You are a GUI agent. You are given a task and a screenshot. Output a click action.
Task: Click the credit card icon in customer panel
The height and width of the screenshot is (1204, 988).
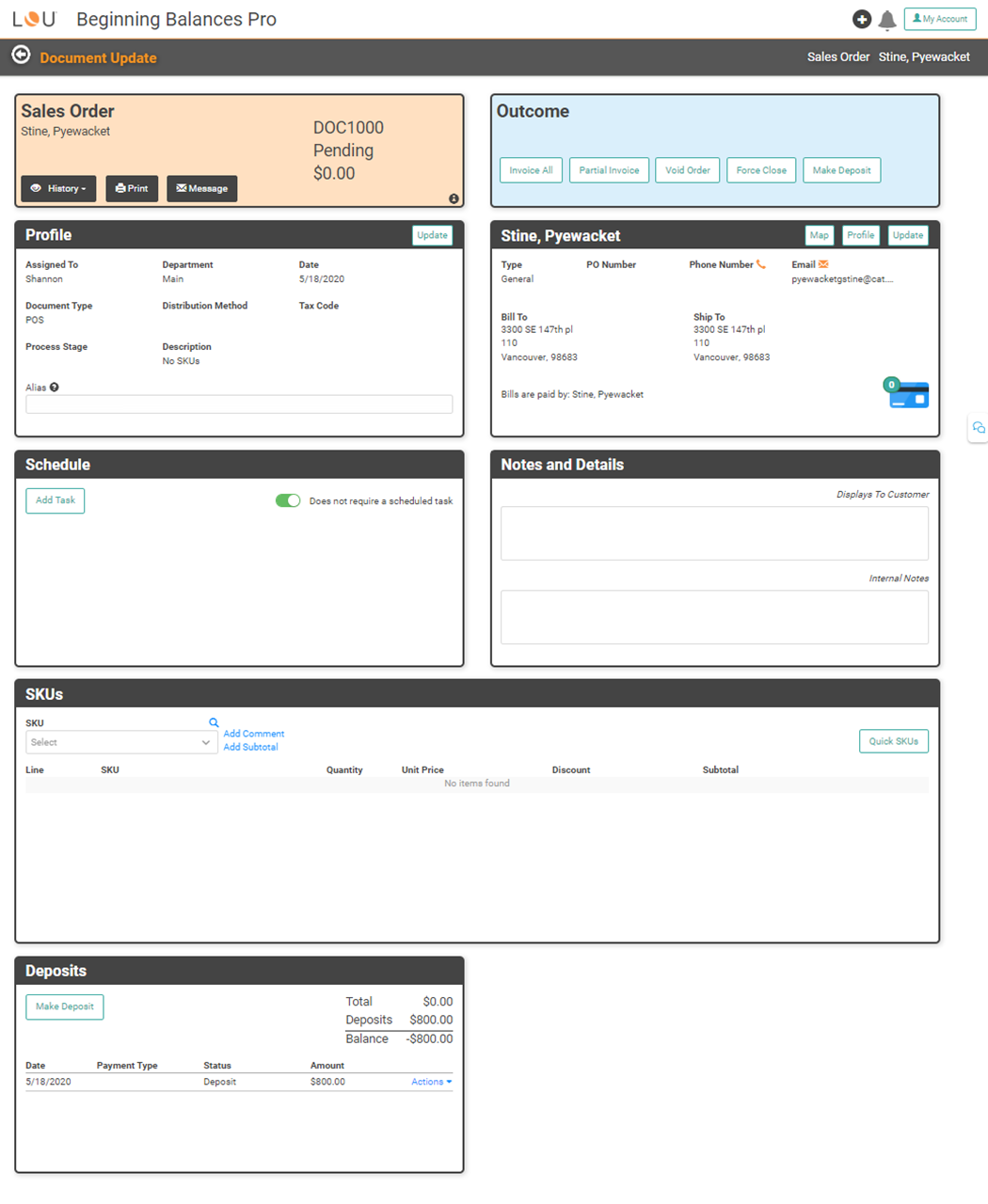click(x=908, y=394)
